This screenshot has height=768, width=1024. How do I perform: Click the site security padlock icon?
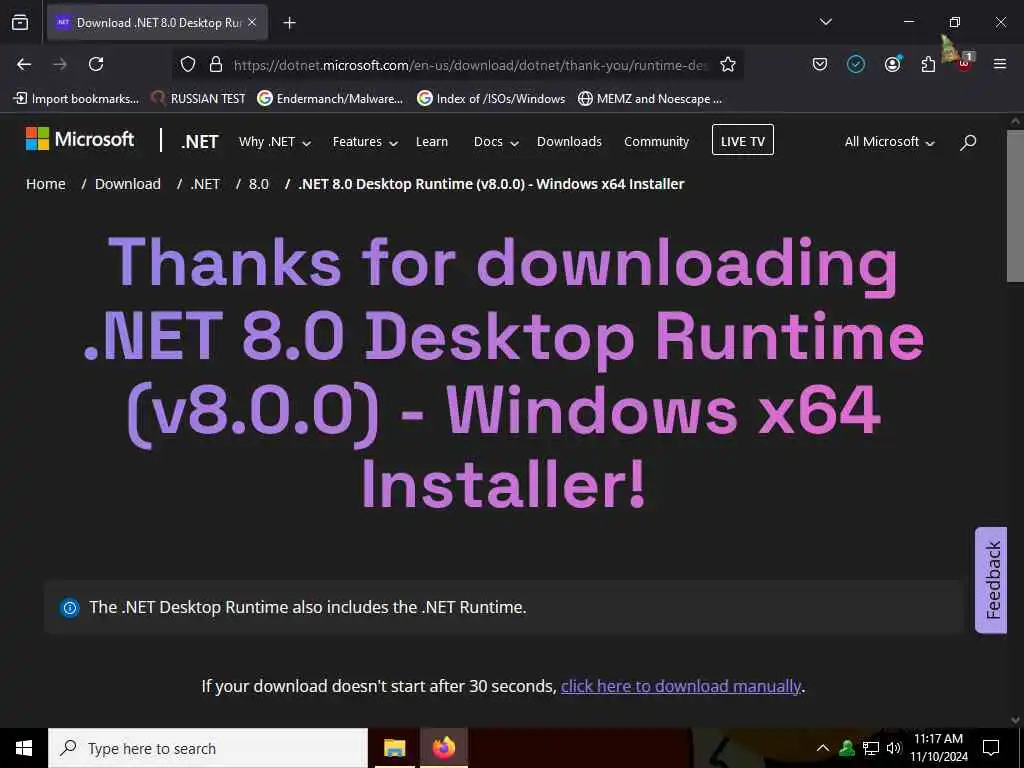[216, 64]
